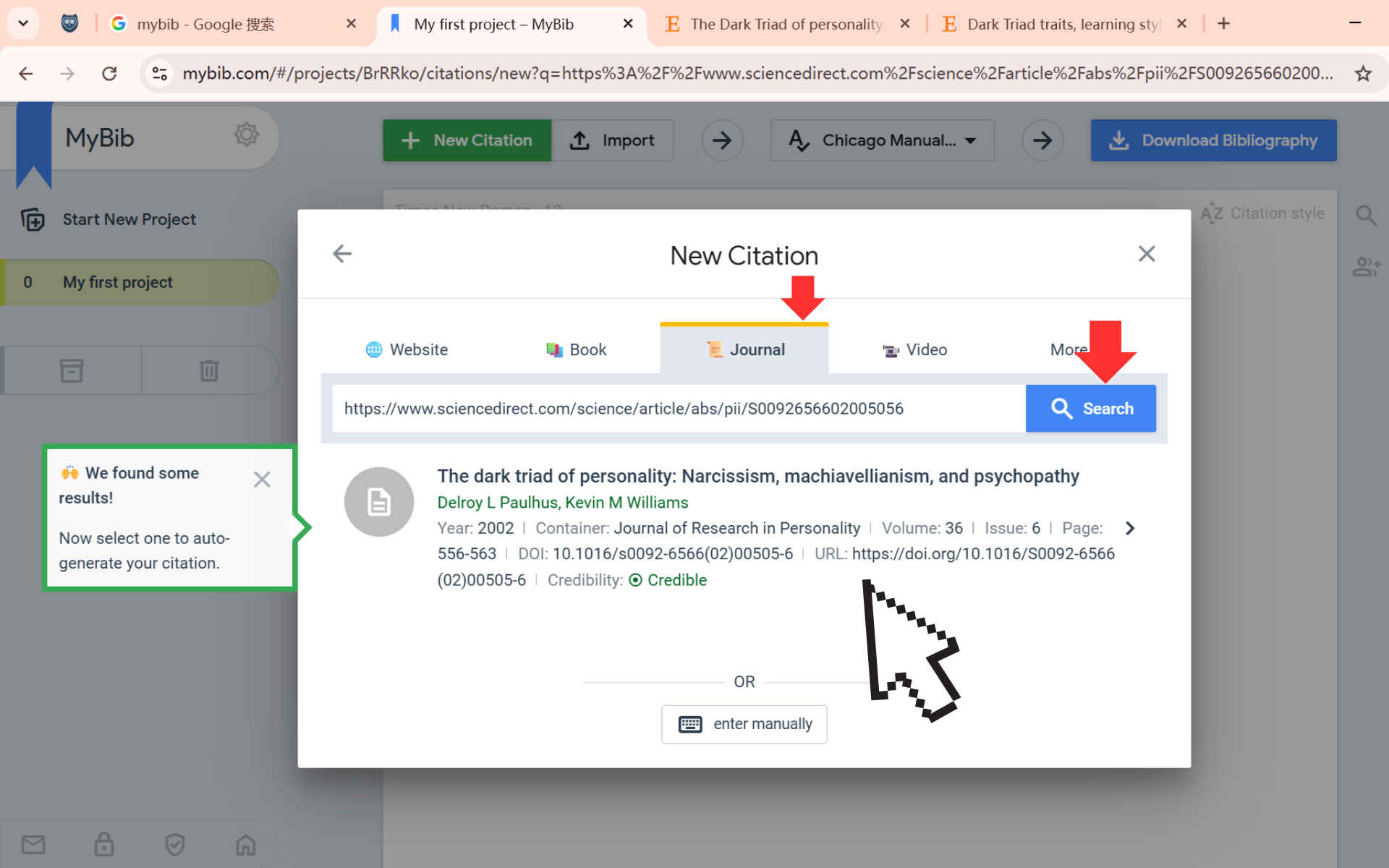Click the archive box icon in sidebar
Screen dimensions: 1389x868
pyautogui.click(x=72, y=370)
